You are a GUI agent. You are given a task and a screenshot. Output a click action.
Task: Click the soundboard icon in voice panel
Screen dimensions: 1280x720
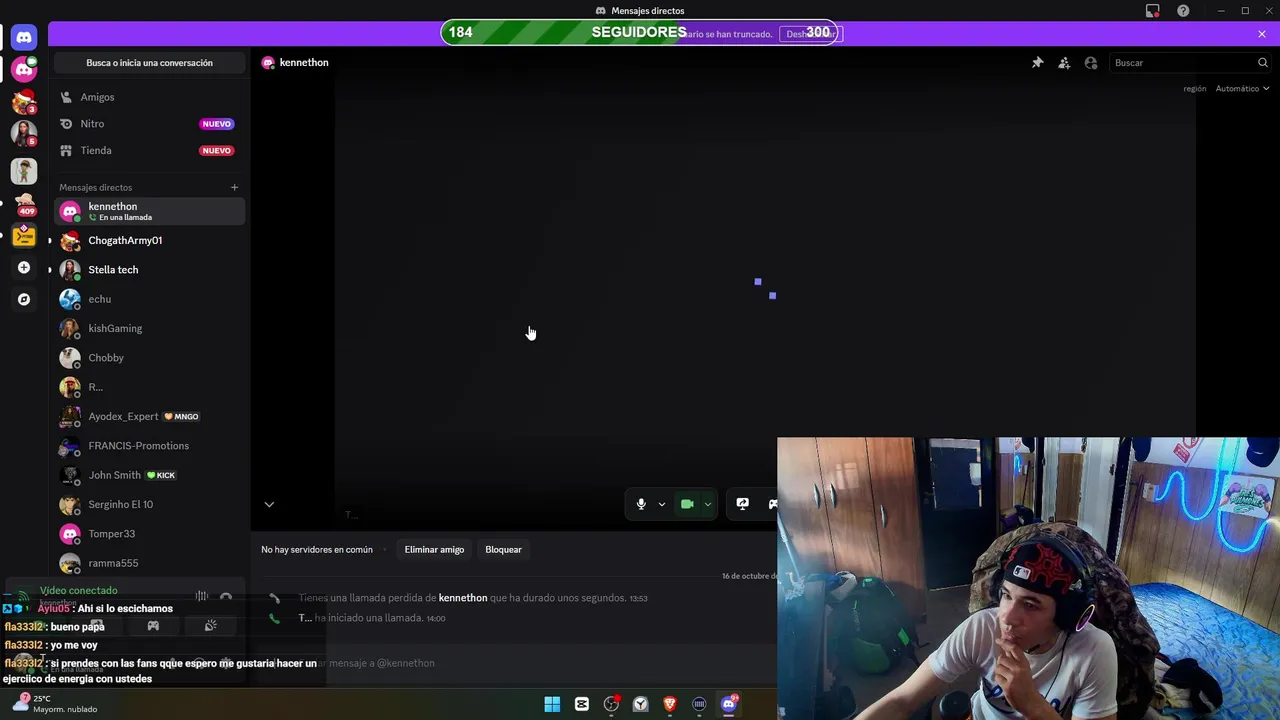tap(210, 626)
